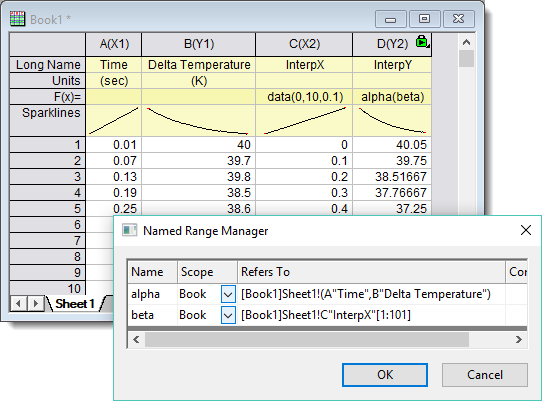Open Scope dropdown for beta range

228,315
